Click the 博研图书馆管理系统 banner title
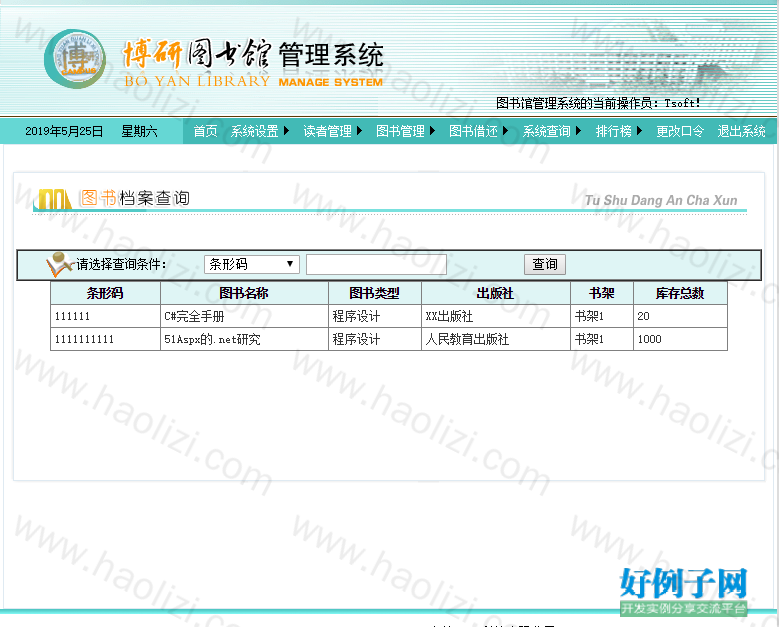Image resolution: width=779 pixels, height=627 pixels. [253, 55]
